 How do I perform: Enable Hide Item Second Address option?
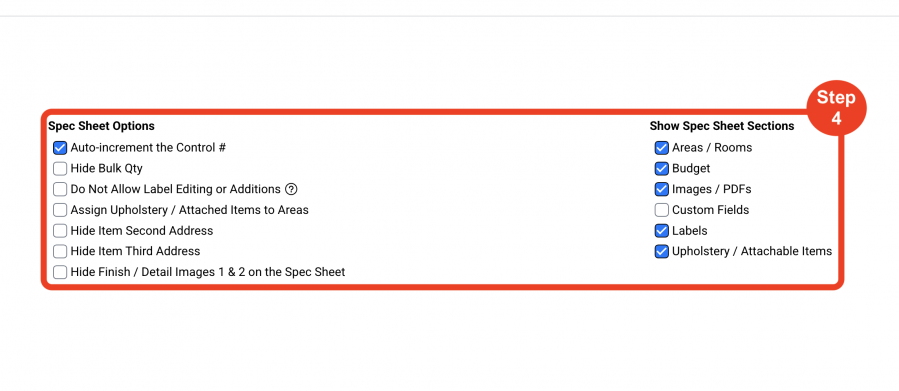pos(60,230)
